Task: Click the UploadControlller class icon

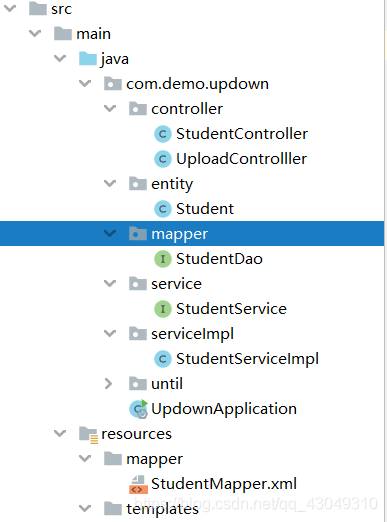Action: [163, 159]
